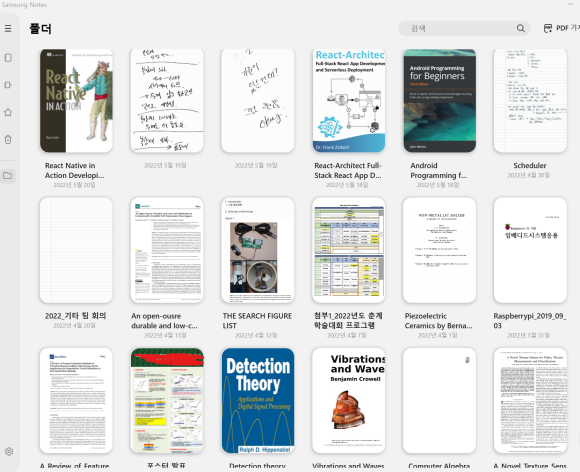
Task: Open the hamburger navigation menu
Action: tap(8, 28)
